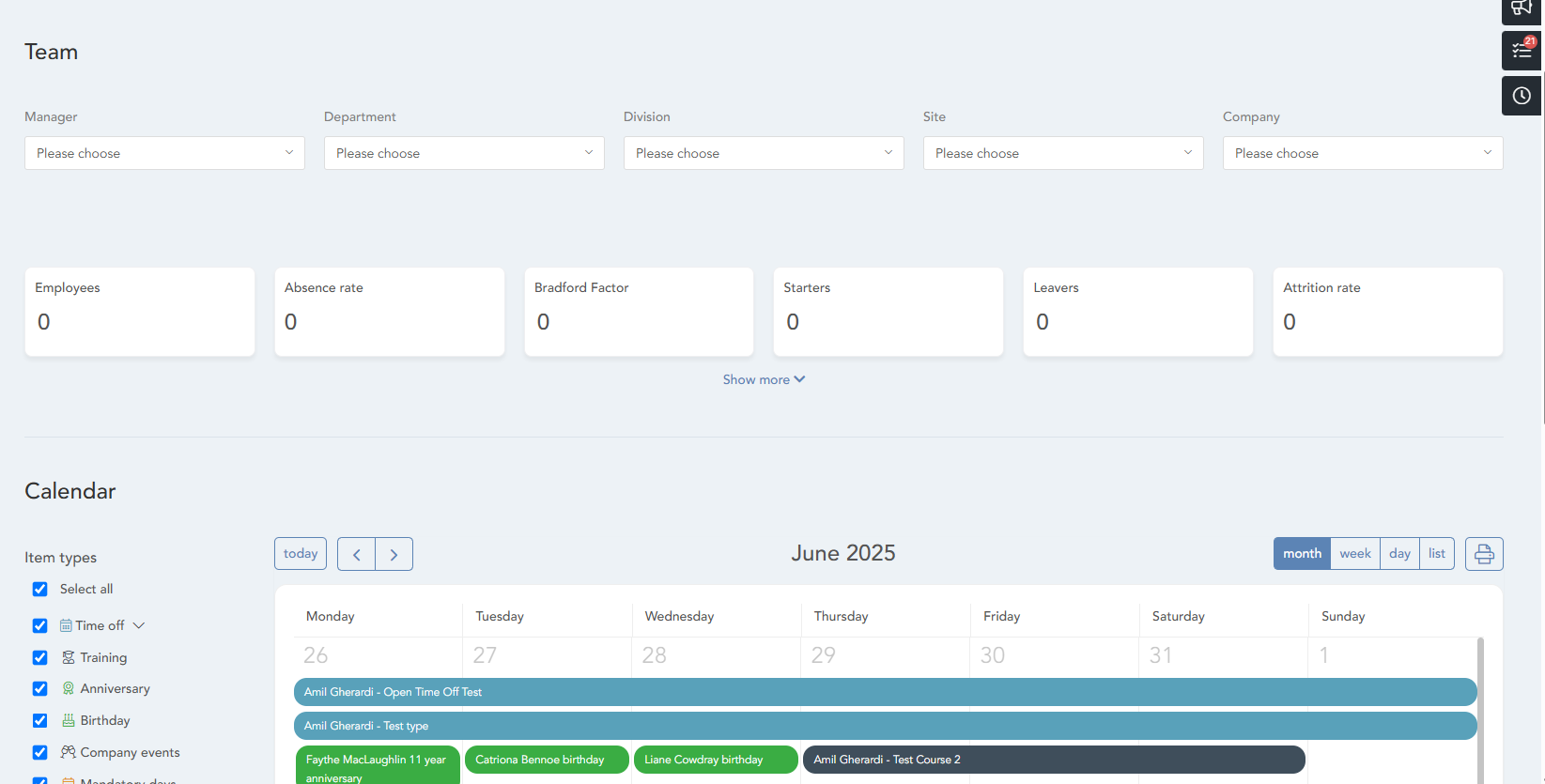Open the Manager dropdown
This screenshot has width=1545, height=784.
tap(164, 153)
